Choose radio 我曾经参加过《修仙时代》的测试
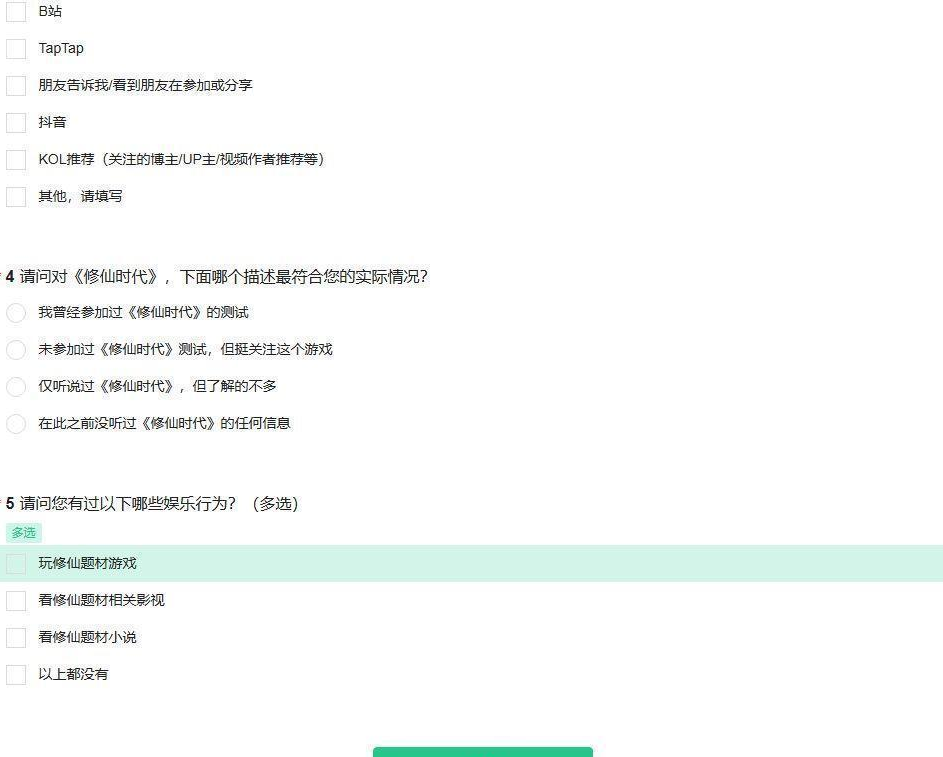Screen dimensions: 943x757 click(x=16, y=313)
